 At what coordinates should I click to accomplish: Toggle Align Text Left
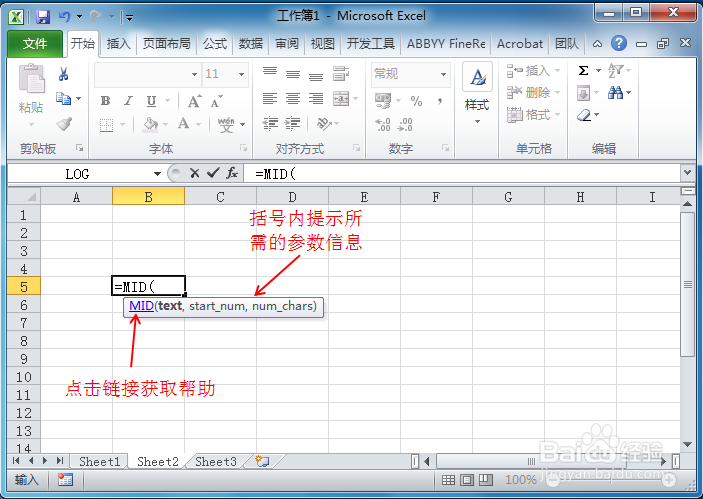tap(270, 98)
